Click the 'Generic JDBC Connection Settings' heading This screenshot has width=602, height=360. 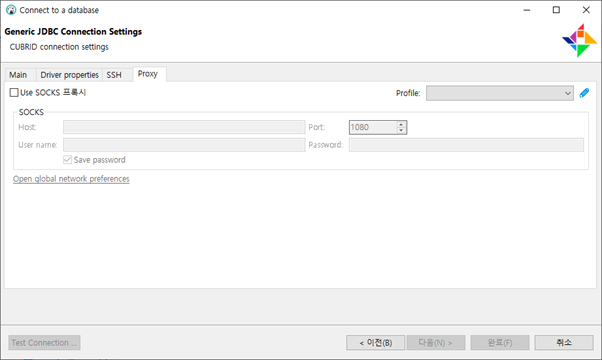(x=73, y=31)
